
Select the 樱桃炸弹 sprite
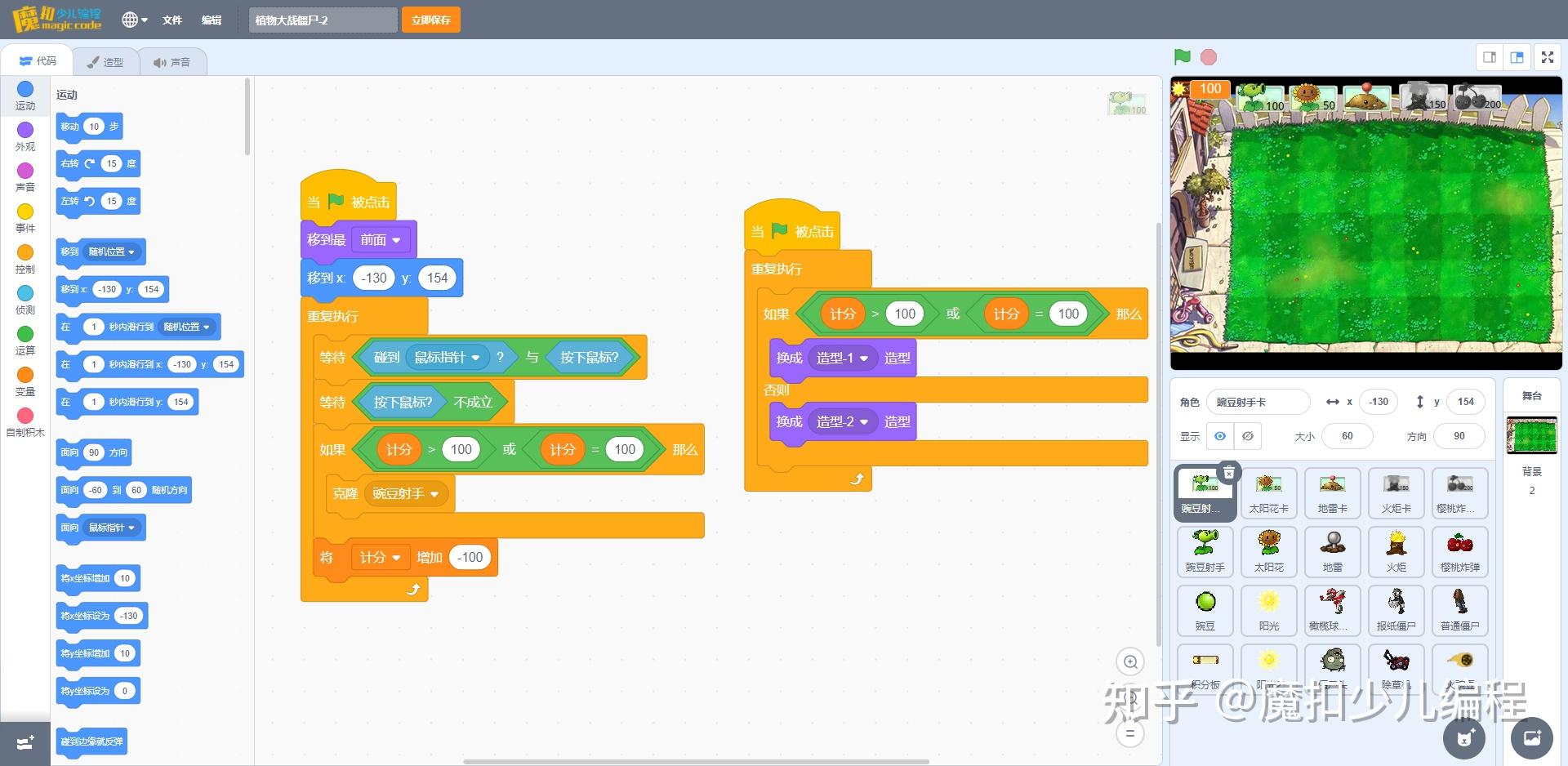click(x=1460, y=552)
